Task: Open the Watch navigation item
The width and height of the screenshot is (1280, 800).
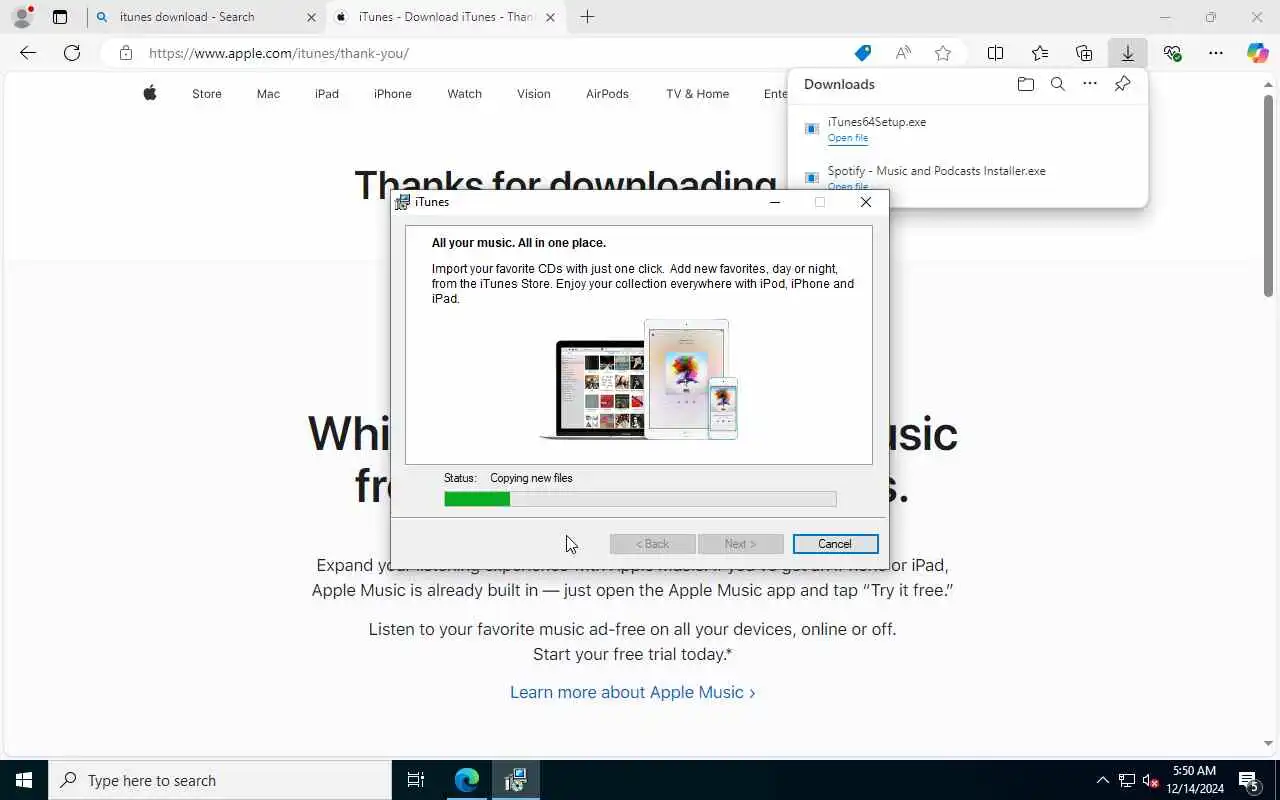Action: pyautogui.click(x=464, y=94)
